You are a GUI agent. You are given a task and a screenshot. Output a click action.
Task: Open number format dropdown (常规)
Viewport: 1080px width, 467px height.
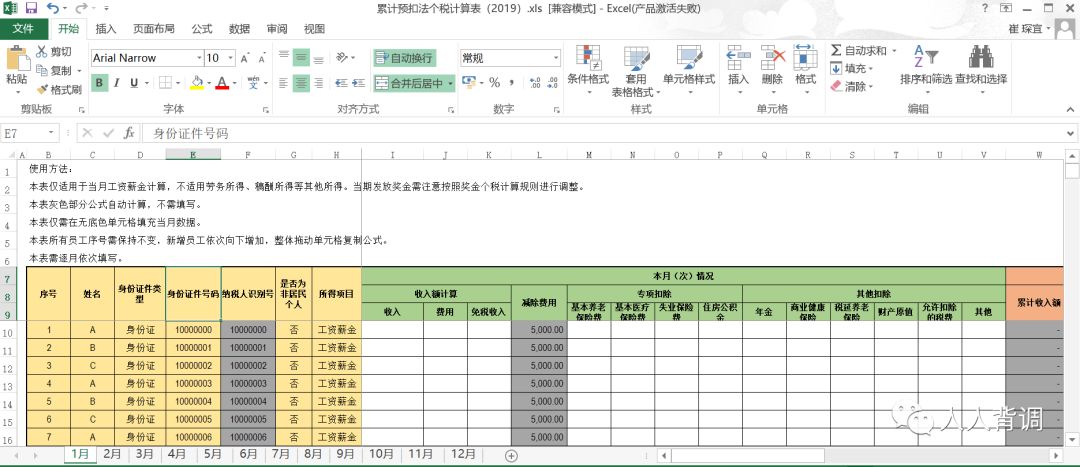tap(556, 59)
